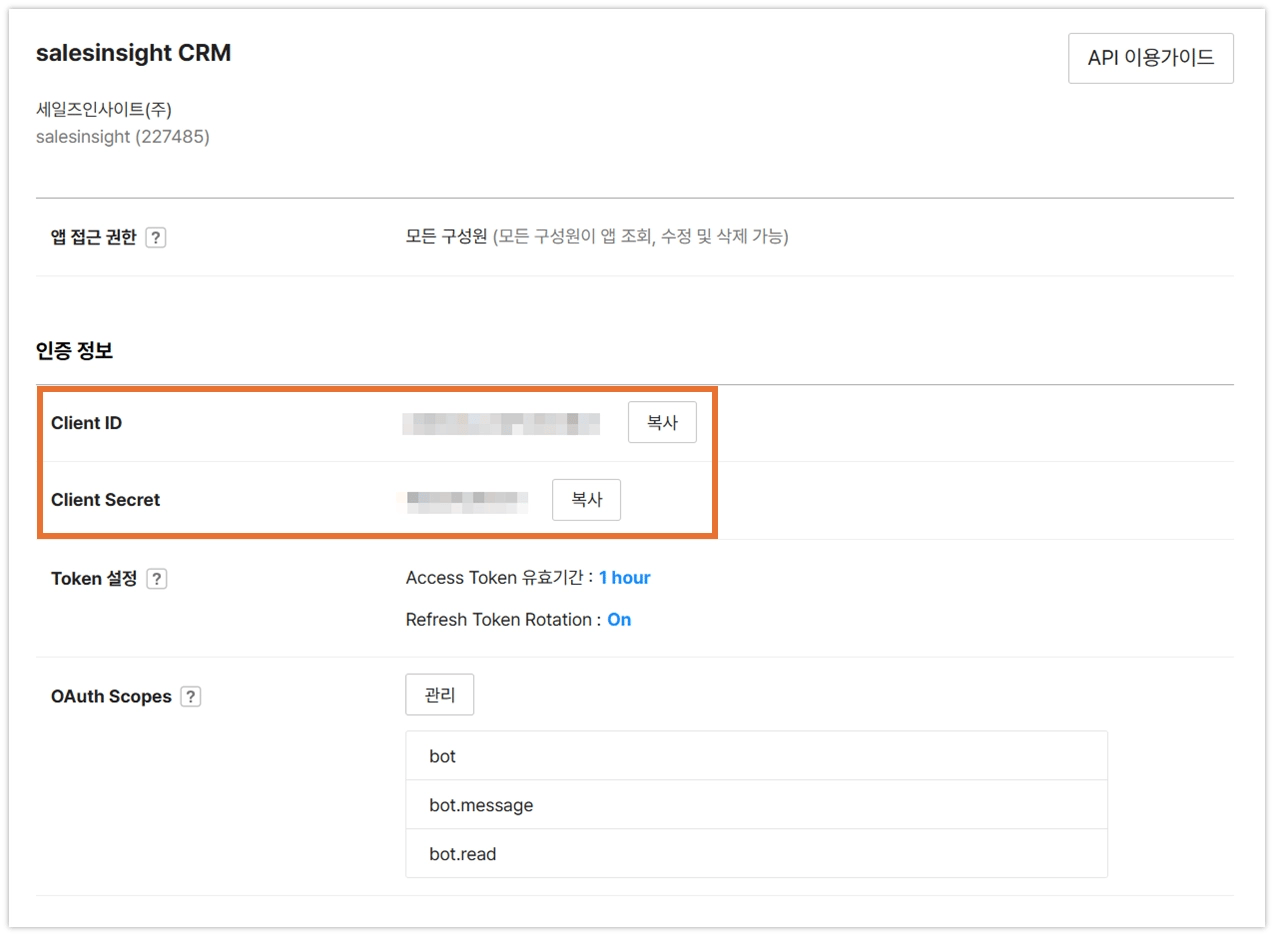Change the 1 hour access token validity
Viewport: 1274px width, 936px height.
625,578
